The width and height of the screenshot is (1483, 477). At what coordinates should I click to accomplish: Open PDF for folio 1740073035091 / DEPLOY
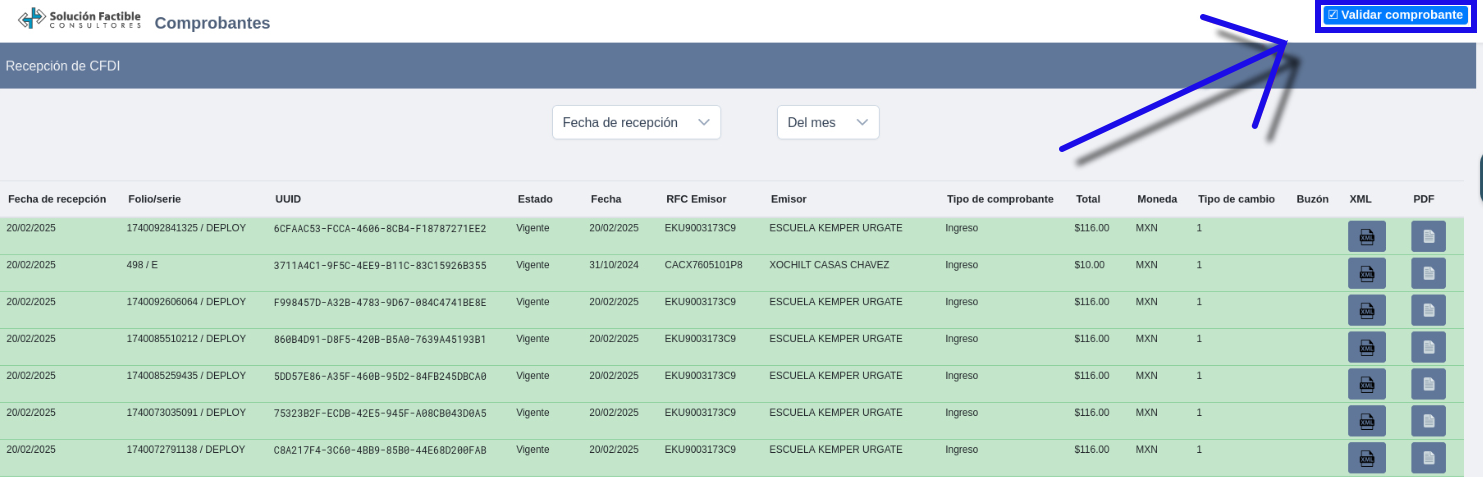point(1428,421)
